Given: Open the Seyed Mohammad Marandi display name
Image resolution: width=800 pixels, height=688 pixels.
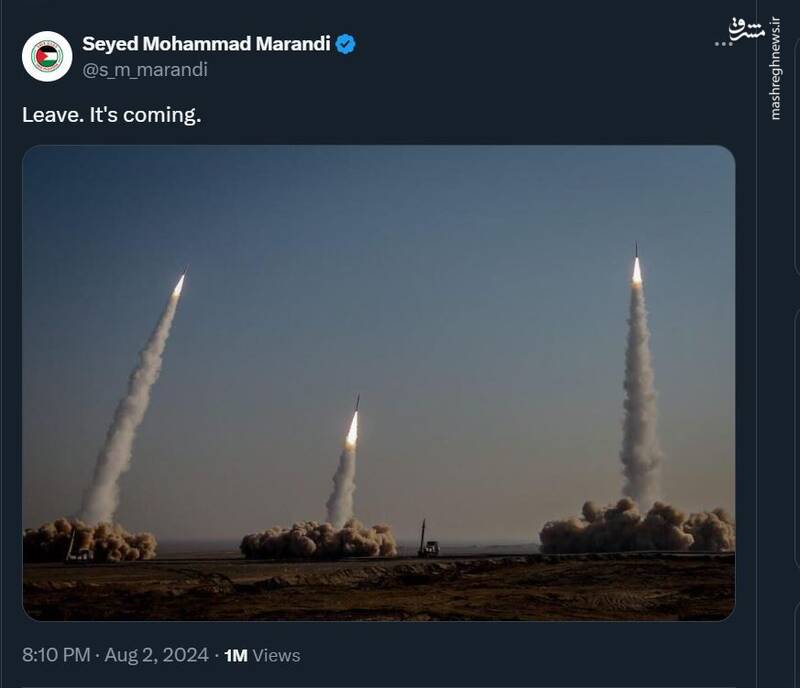Looking at the screenshot, I should tap(206, 44).
